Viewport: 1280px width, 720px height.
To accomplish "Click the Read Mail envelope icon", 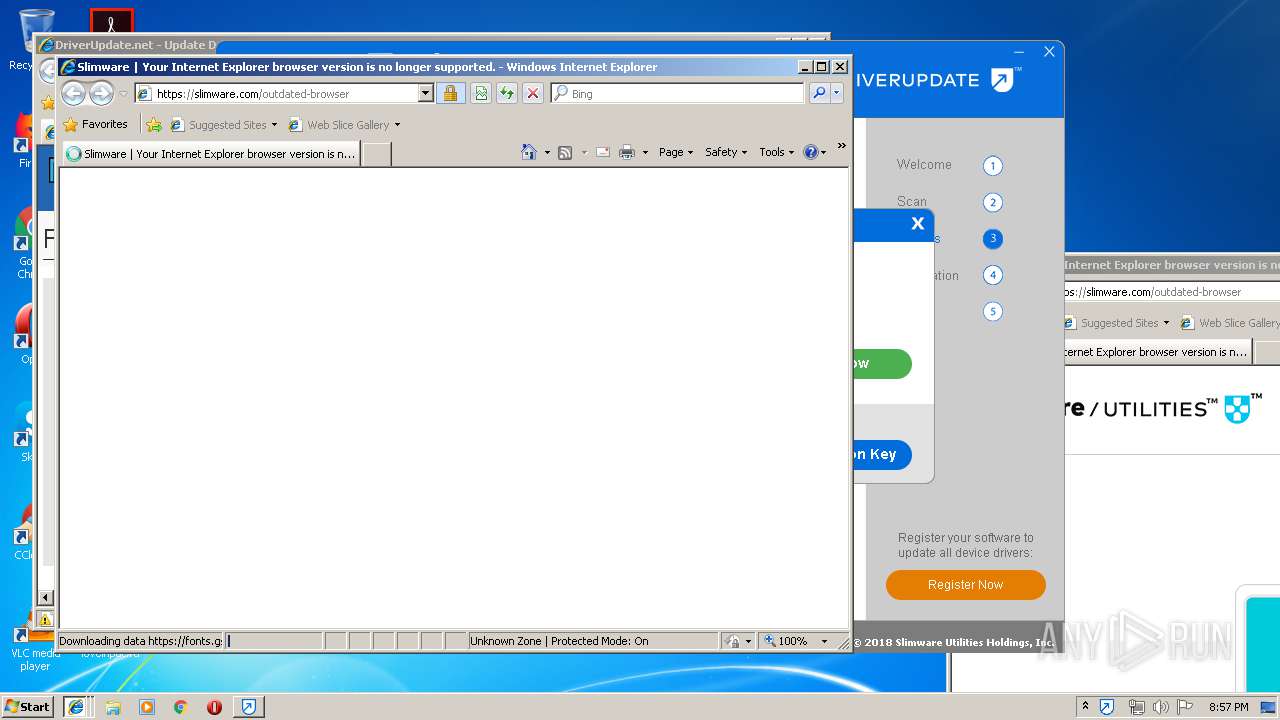I will (603, 152).
